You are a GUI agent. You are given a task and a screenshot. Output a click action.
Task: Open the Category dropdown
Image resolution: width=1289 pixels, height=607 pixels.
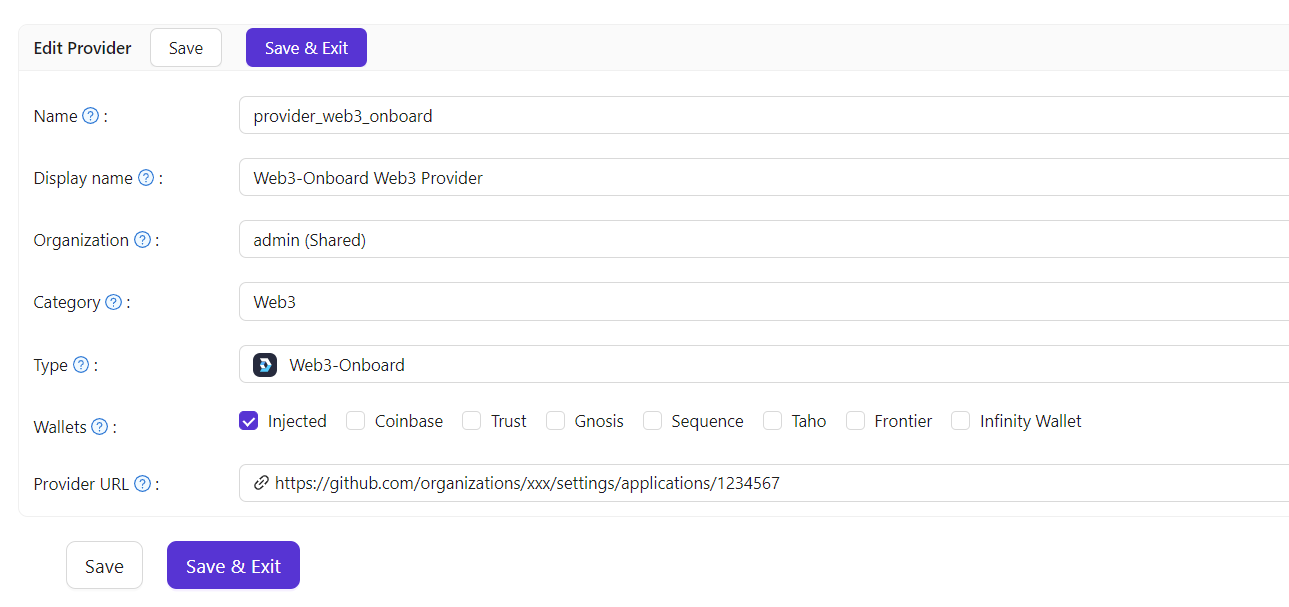[600, 301]
